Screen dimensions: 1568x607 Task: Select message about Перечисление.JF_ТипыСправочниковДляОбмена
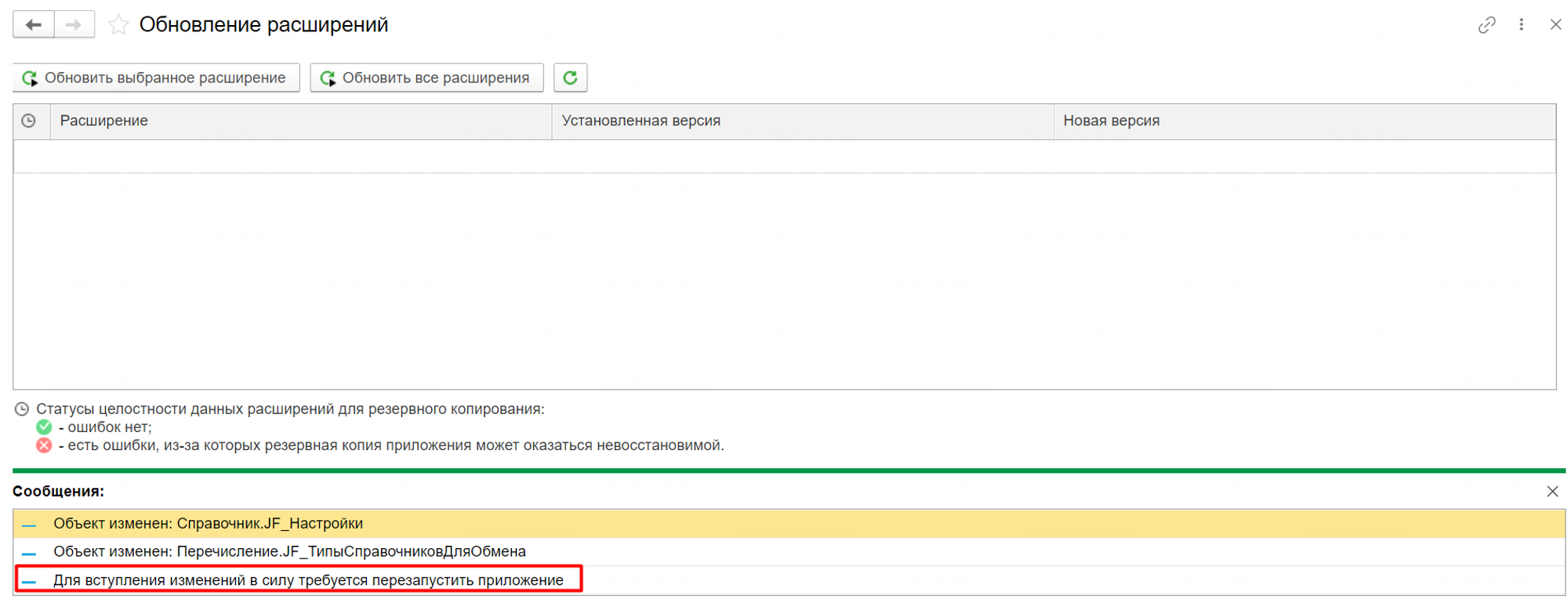pyautogui.click(x=289, y=551)
